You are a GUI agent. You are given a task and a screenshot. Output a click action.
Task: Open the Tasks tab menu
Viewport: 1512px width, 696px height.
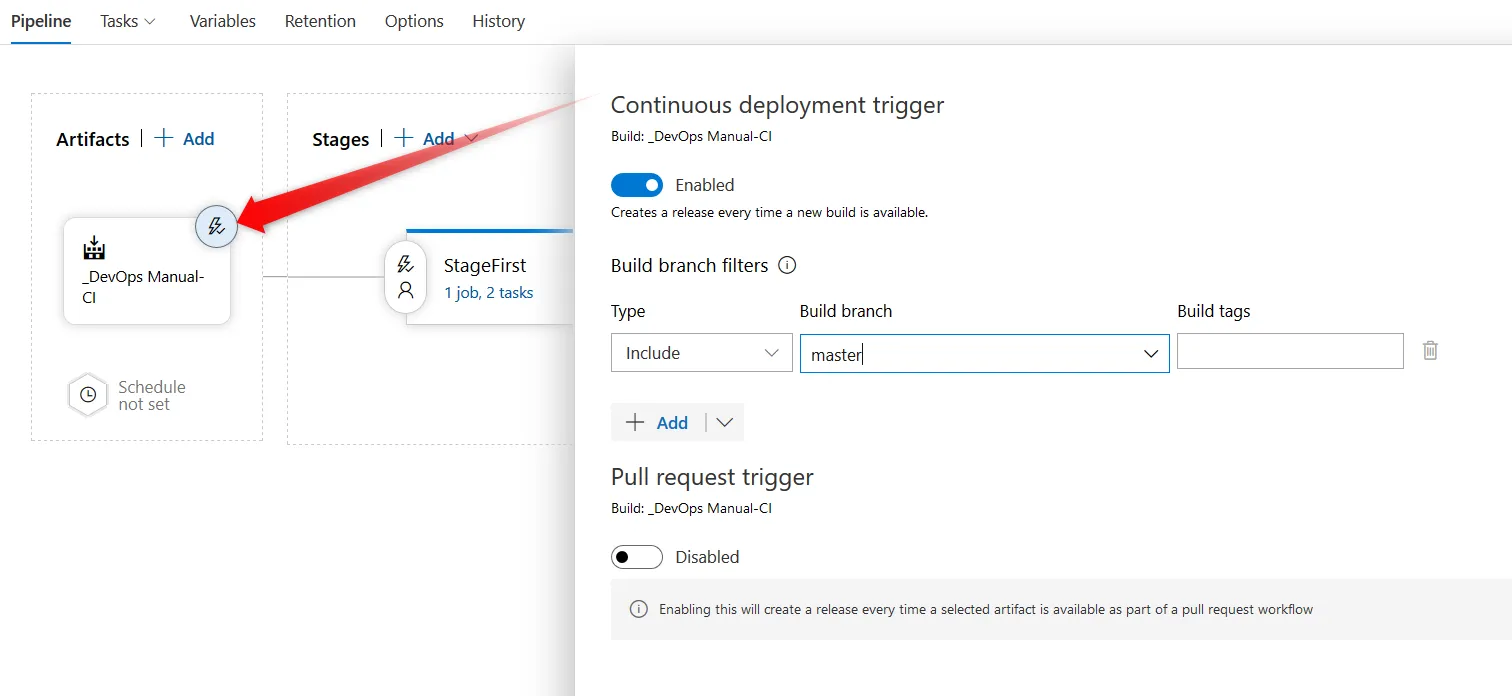tap(128, 21)
